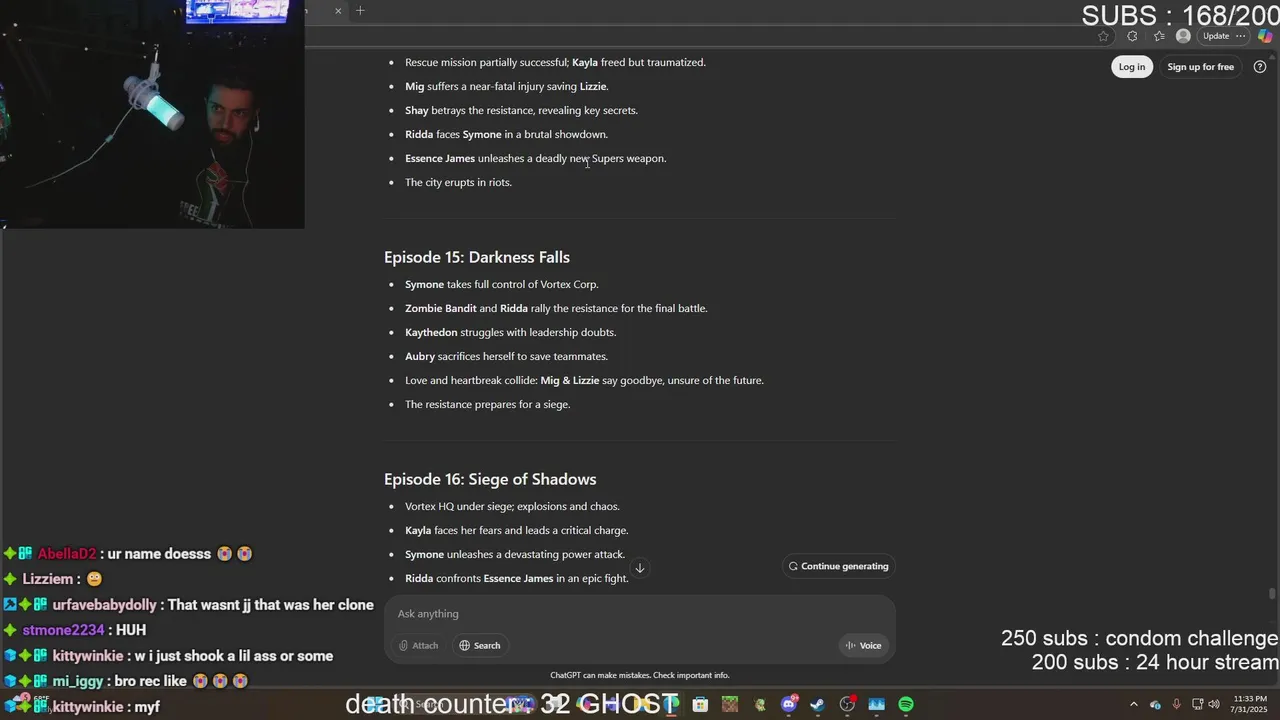The width and height of the screenshot is (1280, 720).
Task: Click the OneDrive cloud tray icon
Action: pos(1155,705)
